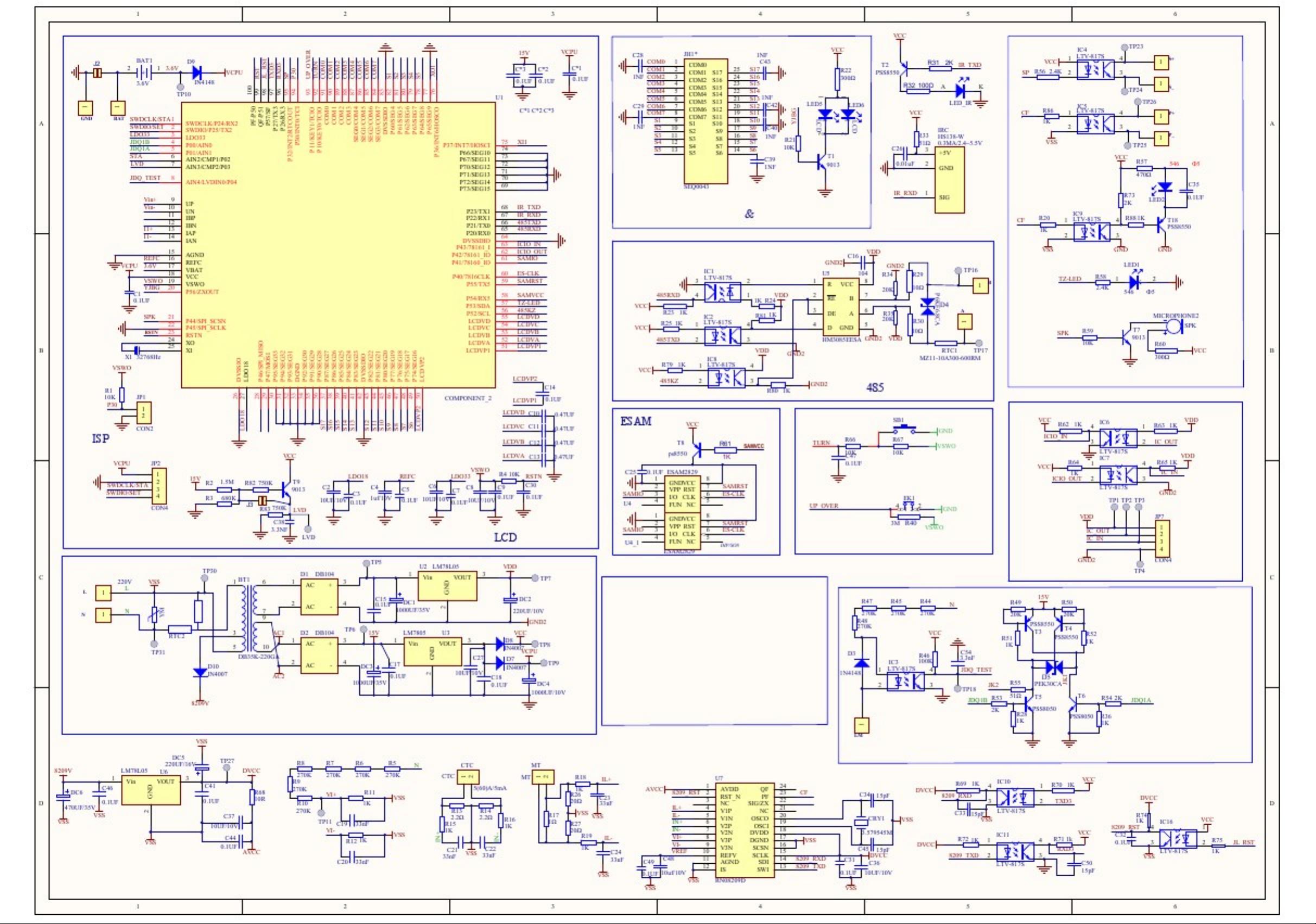1316x924 pixels.
Task: Click the HM3085EESA RS485 transceiver U5
Action: 840,308
